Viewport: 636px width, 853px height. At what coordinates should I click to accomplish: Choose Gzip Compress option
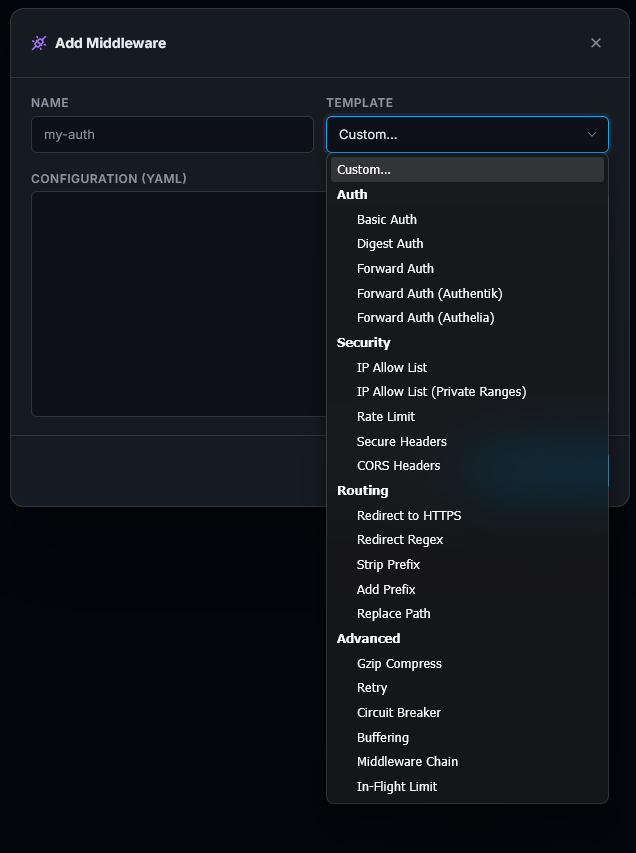399,663
